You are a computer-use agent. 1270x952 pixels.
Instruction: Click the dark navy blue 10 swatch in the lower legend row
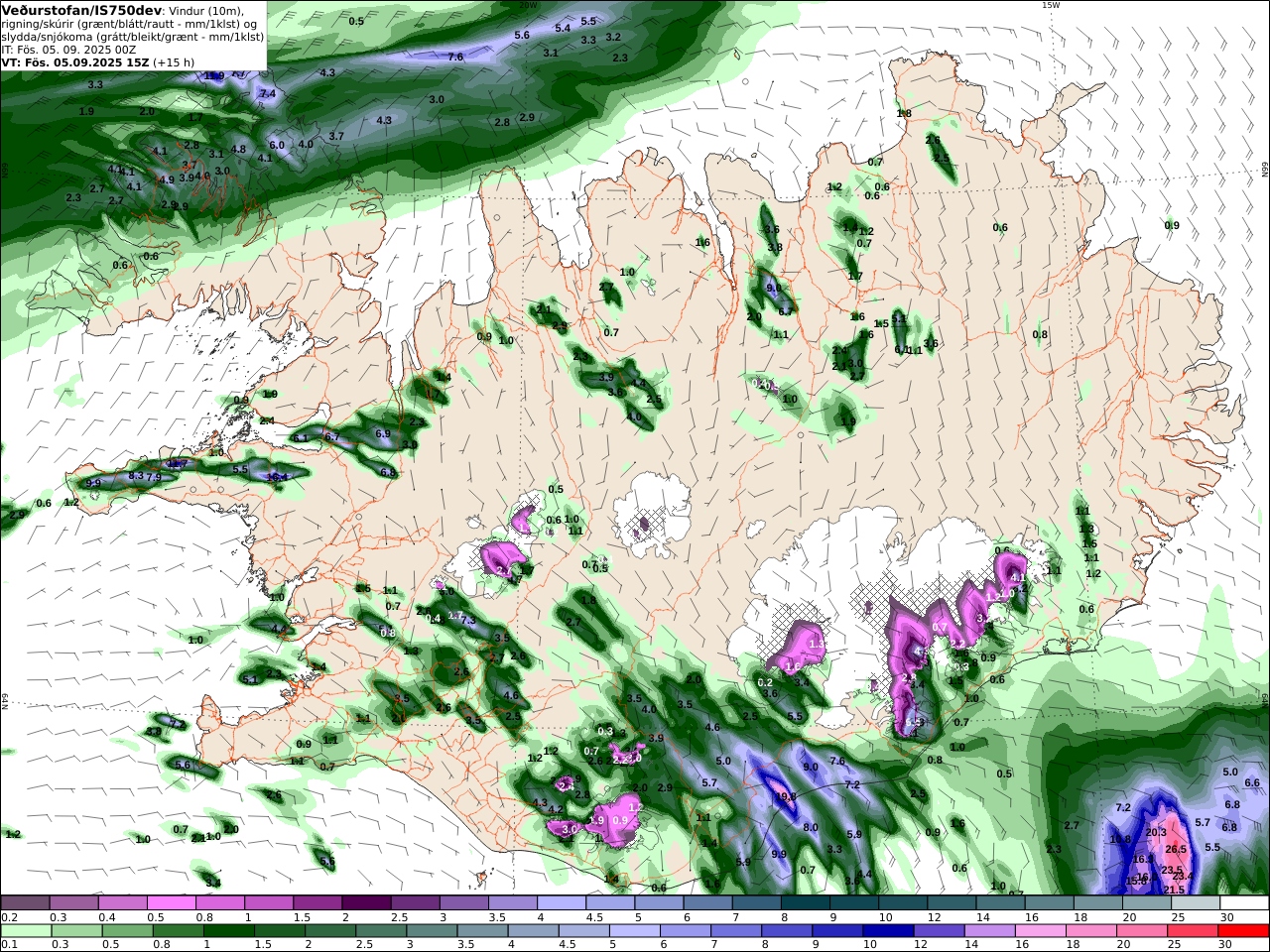pyautogui.click(x=887, y=931)
